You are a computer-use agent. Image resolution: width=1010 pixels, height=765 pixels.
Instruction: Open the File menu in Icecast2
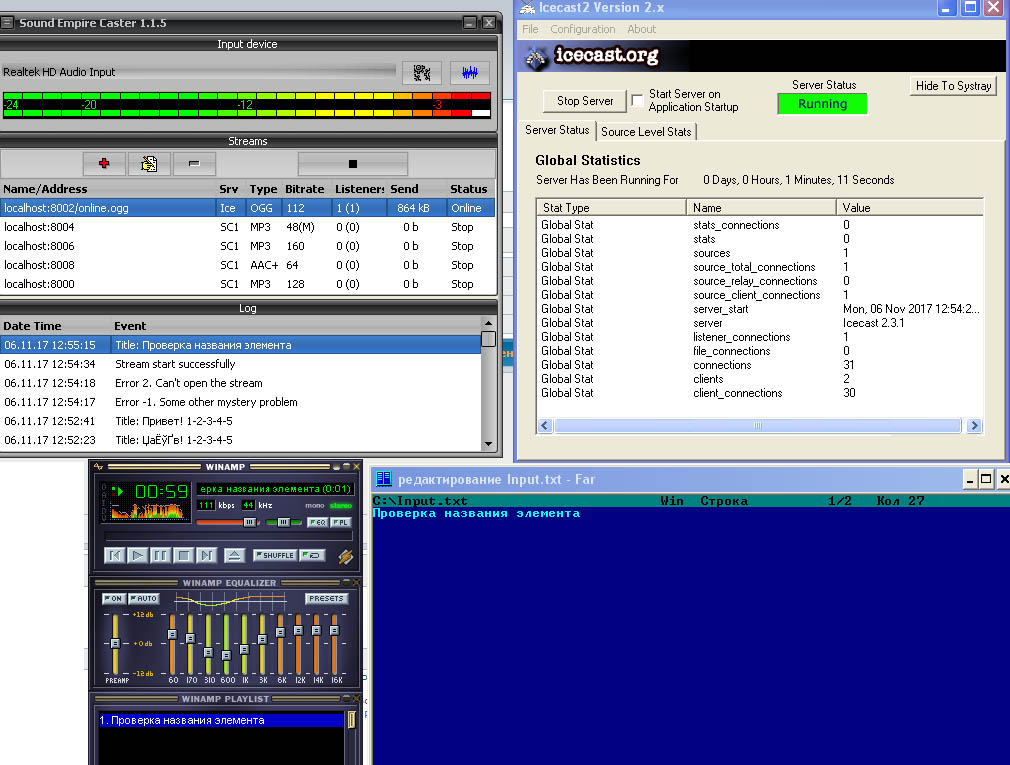tap(530, 29)
